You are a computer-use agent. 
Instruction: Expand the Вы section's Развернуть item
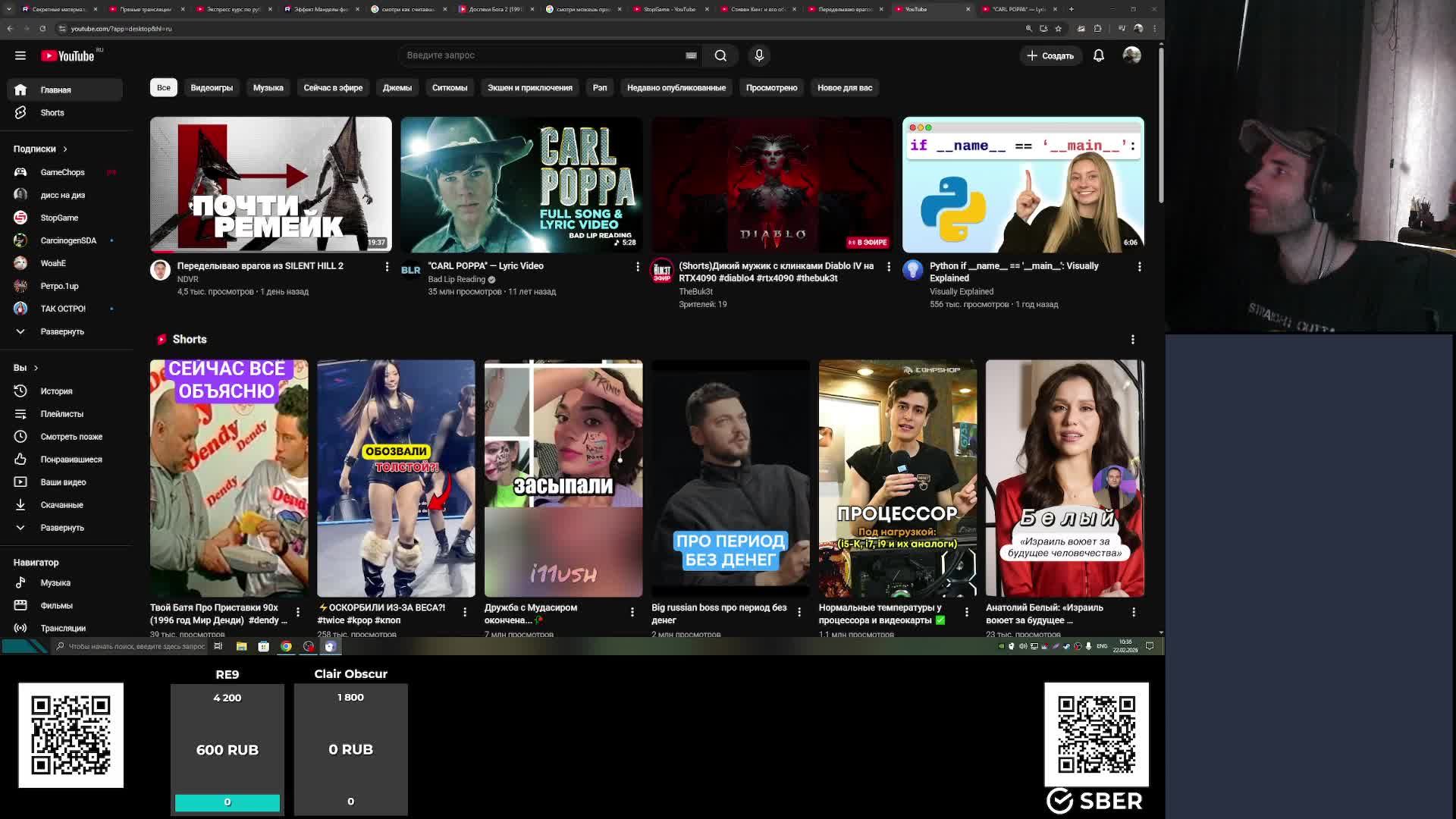pos(61,528)
